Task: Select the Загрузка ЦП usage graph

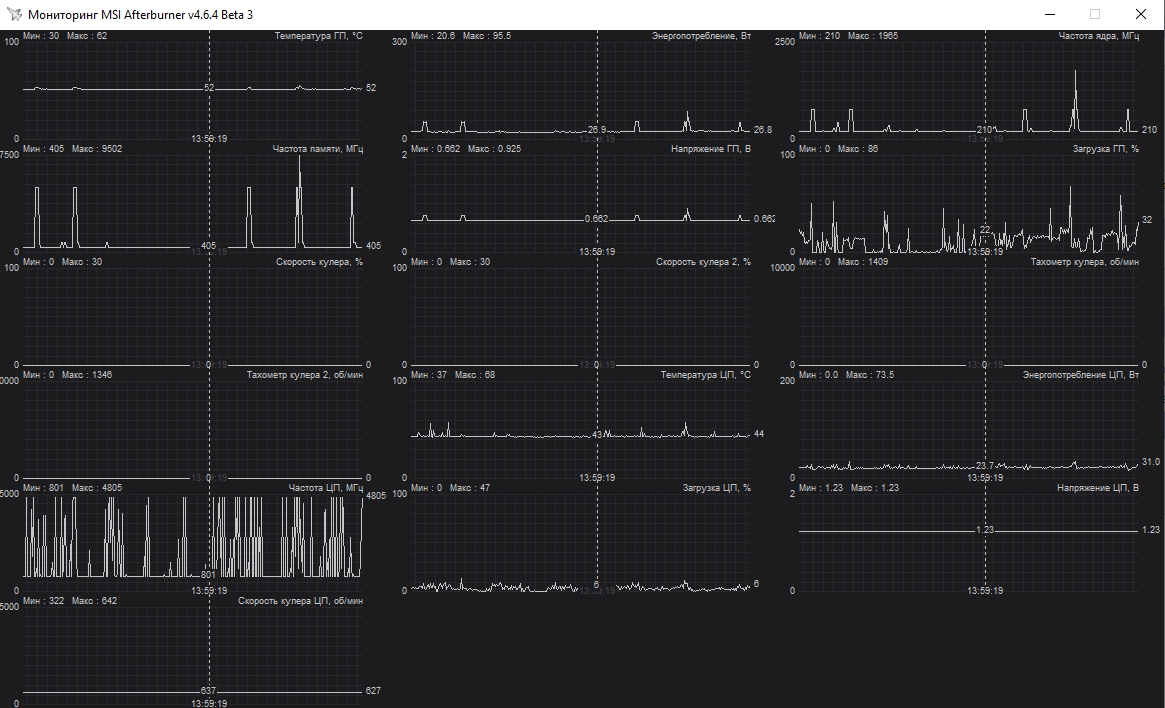Action: pyautogui.click(x=581, y=539)
